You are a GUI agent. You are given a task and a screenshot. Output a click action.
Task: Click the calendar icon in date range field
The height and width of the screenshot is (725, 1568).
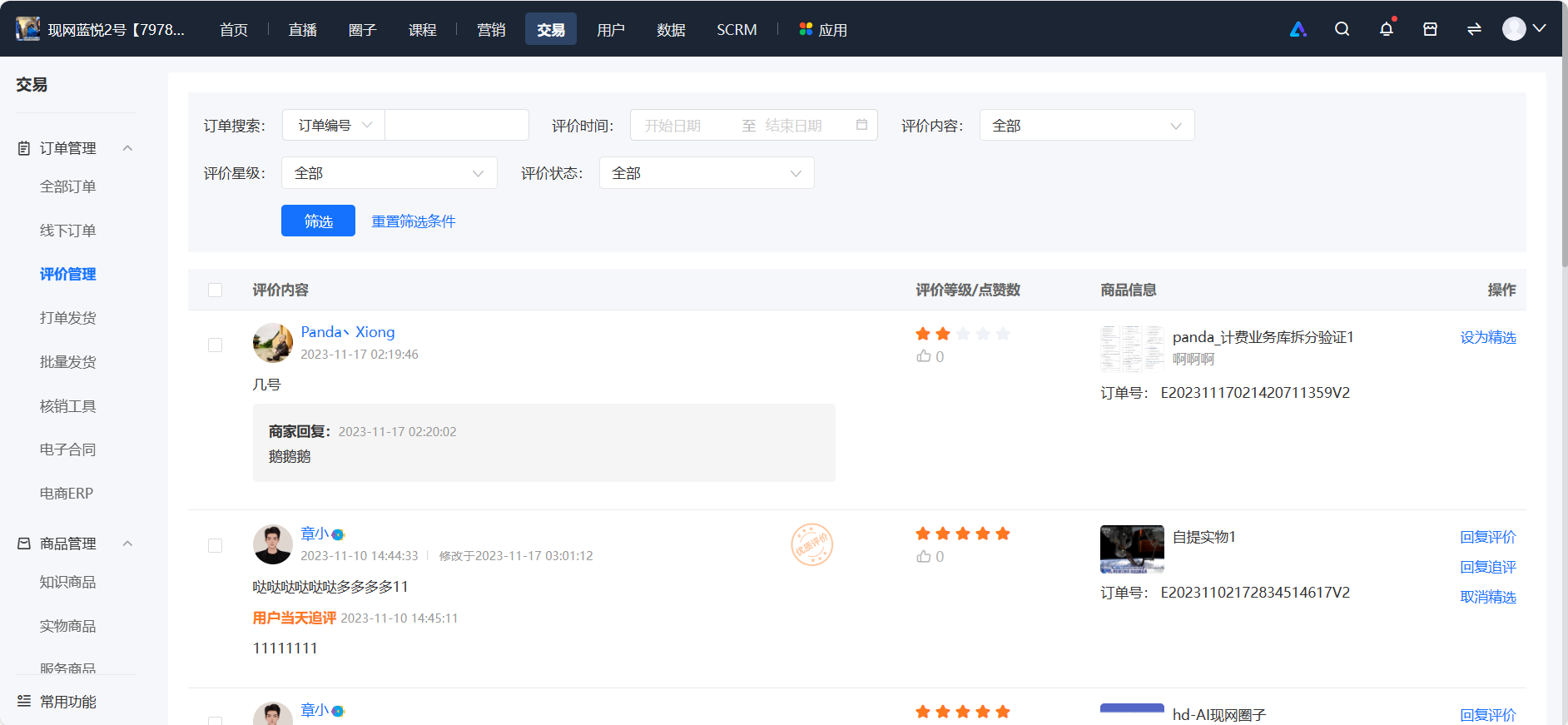click(x=861, y=125)
